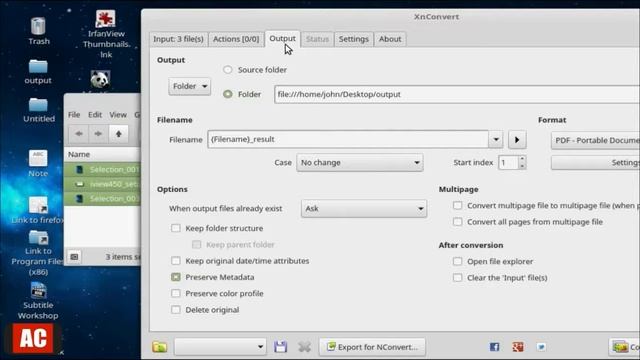This screenshot has width=640, height=360.
Task: Click format Settings button
Action: [595, 163]
